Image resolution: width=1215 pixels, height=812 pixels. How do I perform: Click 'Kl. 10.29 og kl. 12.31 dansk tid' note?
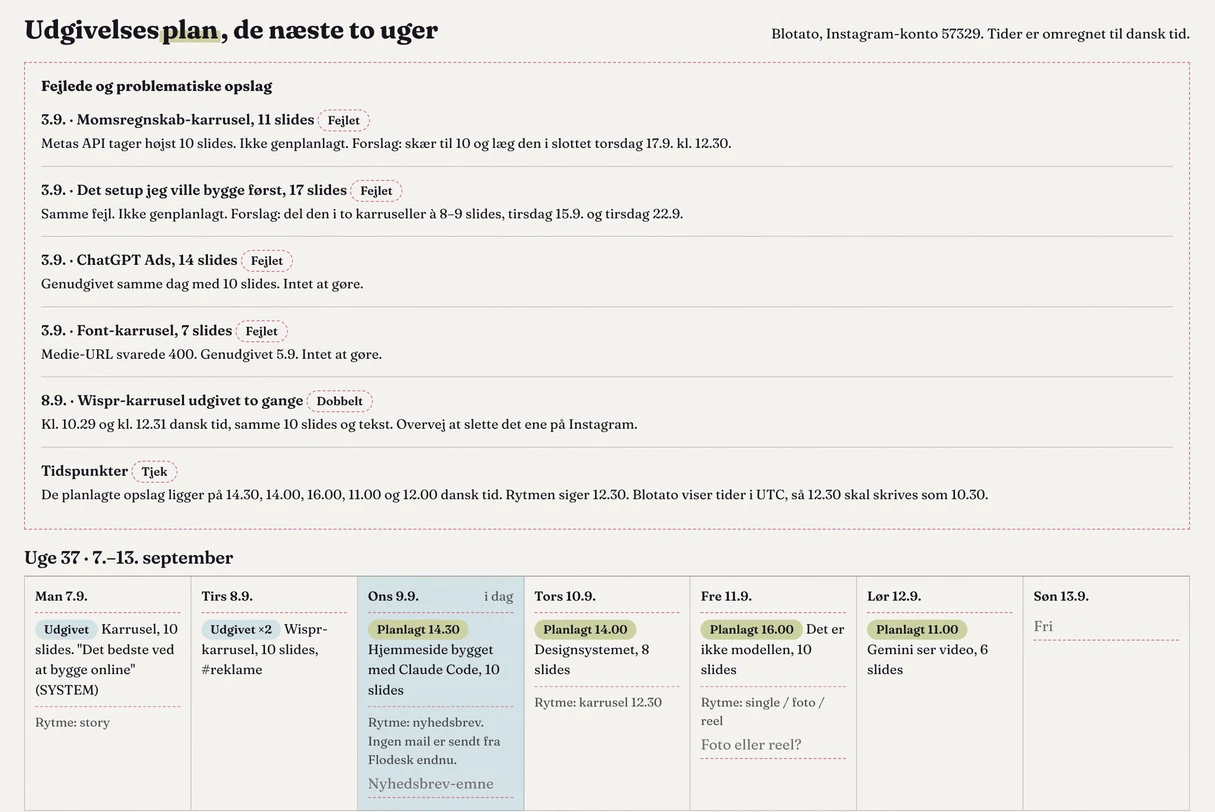(x=339, y=424)
